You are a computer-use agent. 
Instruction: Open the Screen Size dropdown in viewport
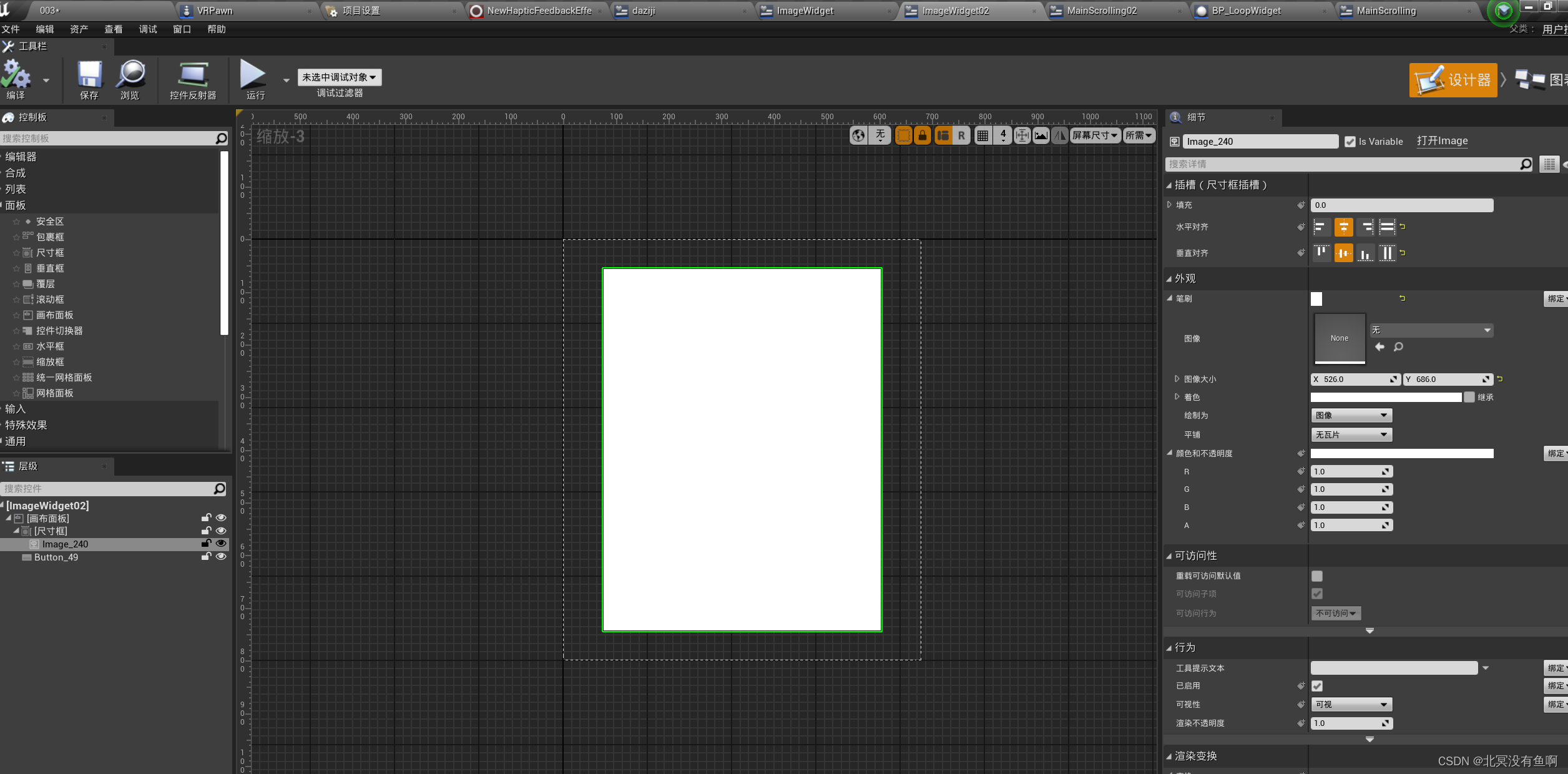tap(1095, 135)
